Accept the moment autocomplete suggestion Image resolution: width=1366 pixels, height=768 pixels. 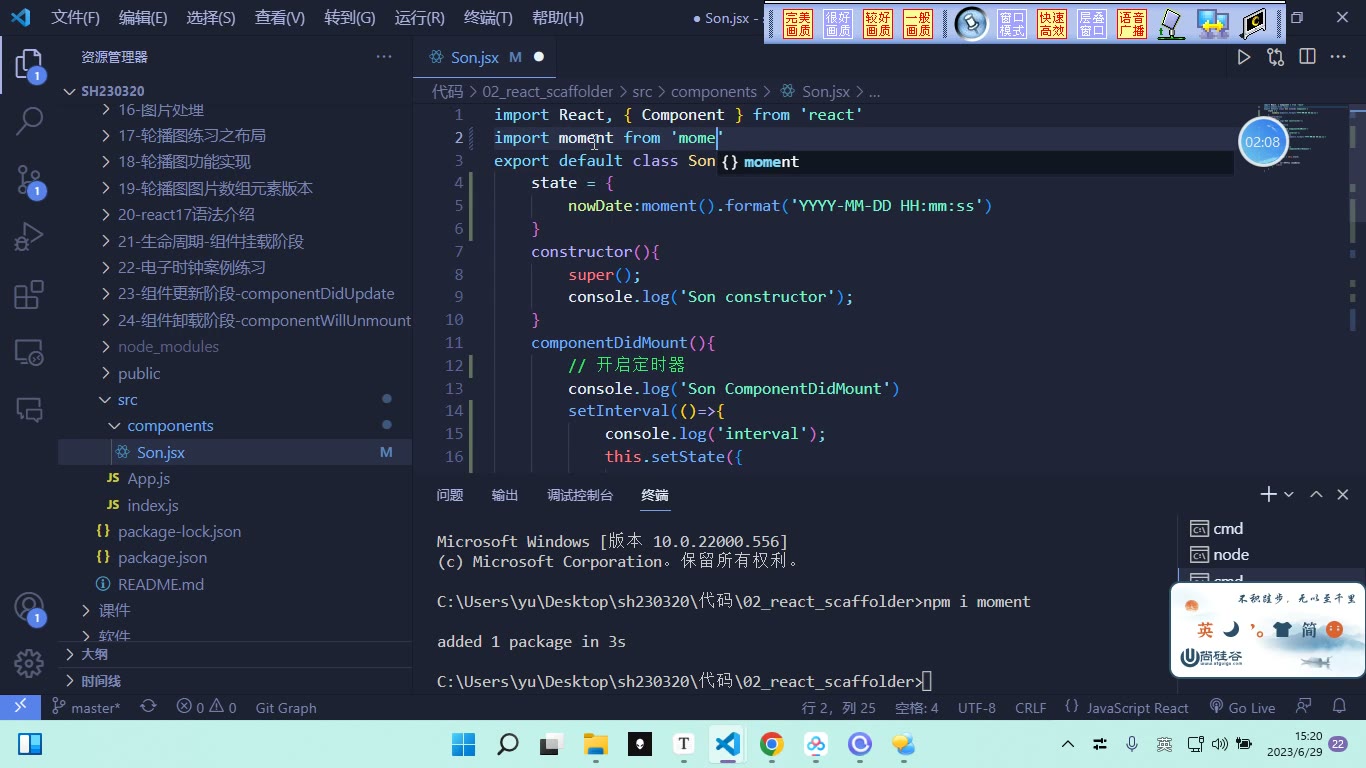pyautogui.click(x=975, y=162)
